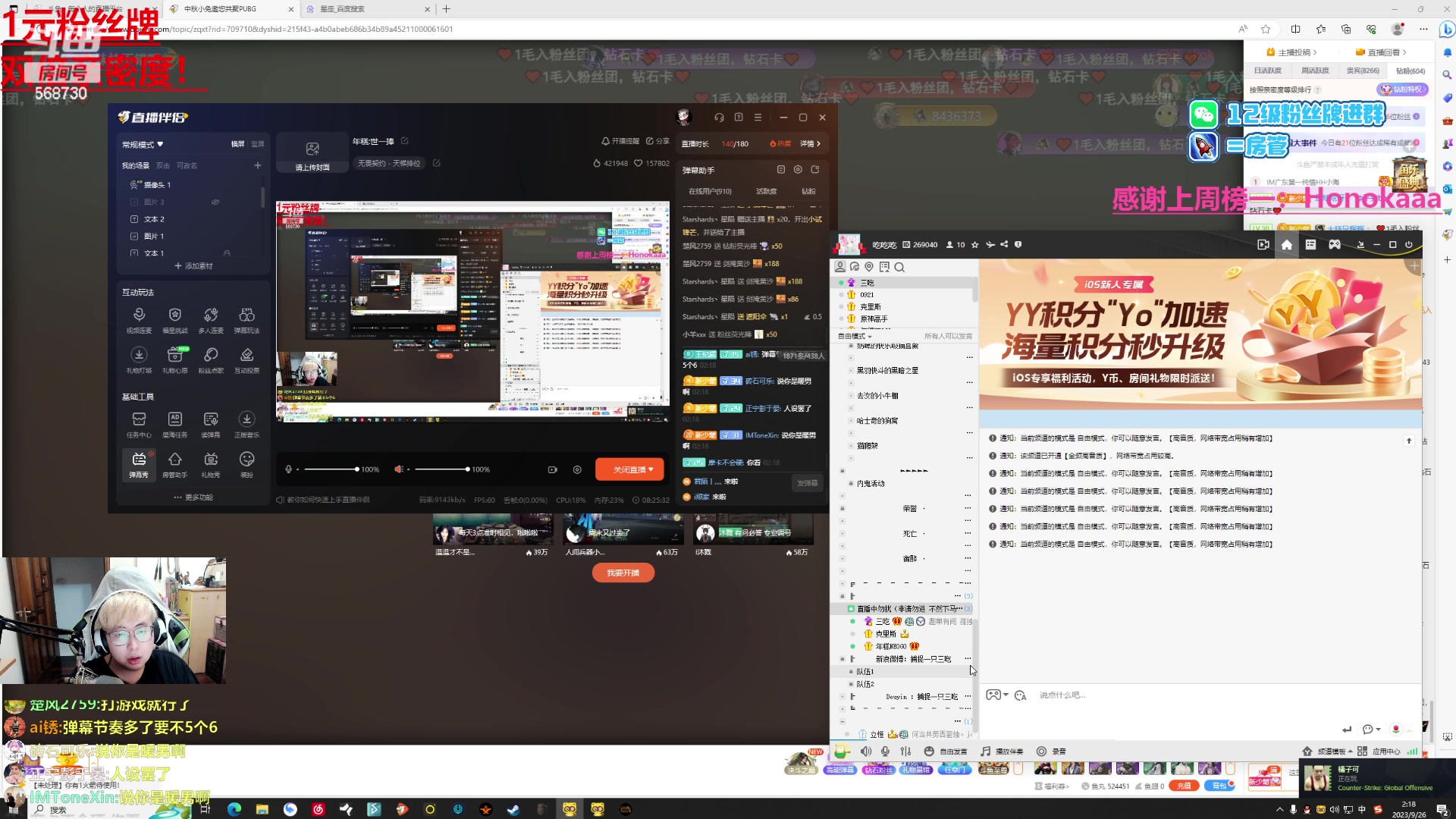
Task: Open 任务中心 task center
Action: [139, 425]
